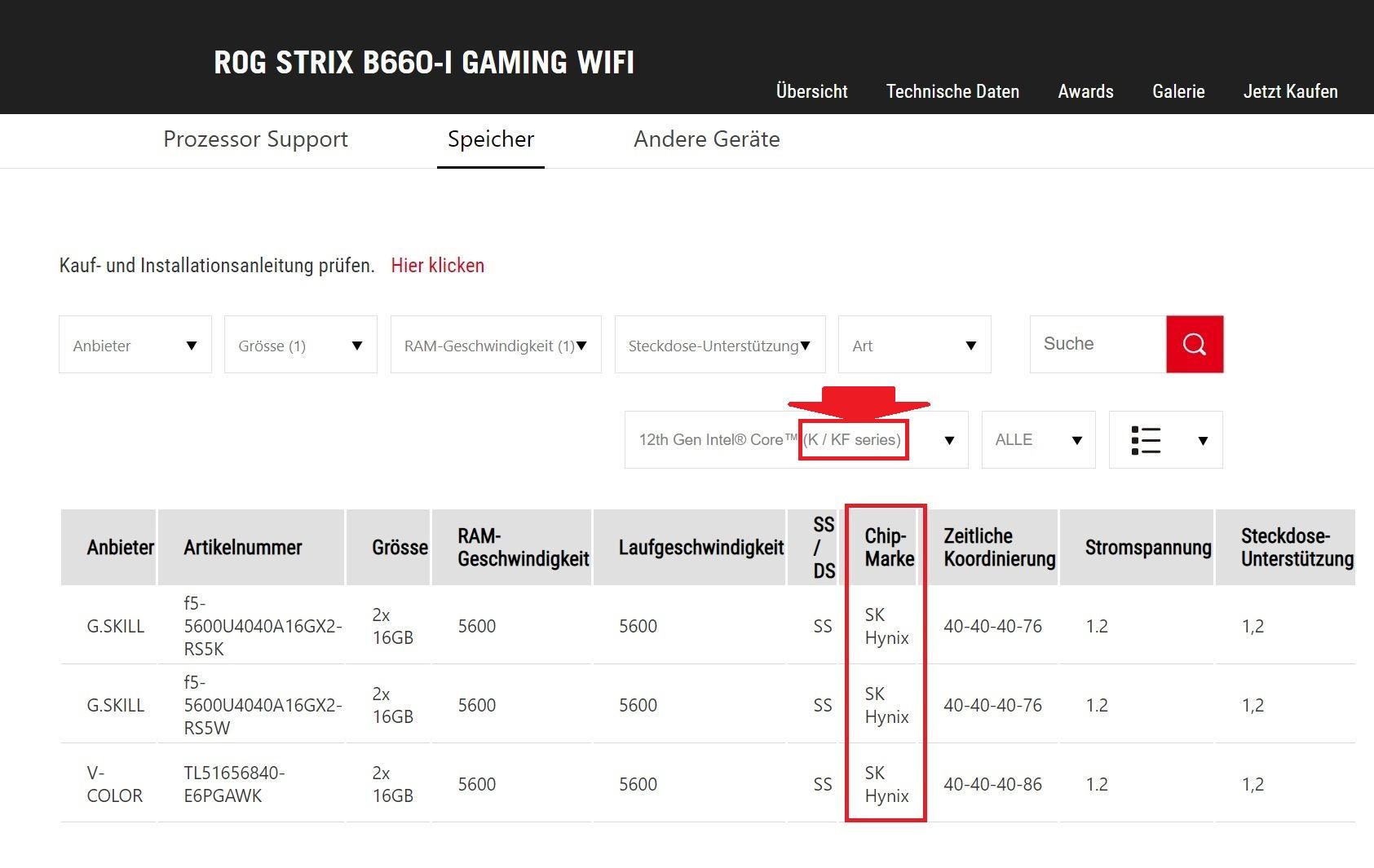This screenshot has width=1374, height=868.
Task: Open the Übersicht navigation item
Action: [x=812, y=91]
